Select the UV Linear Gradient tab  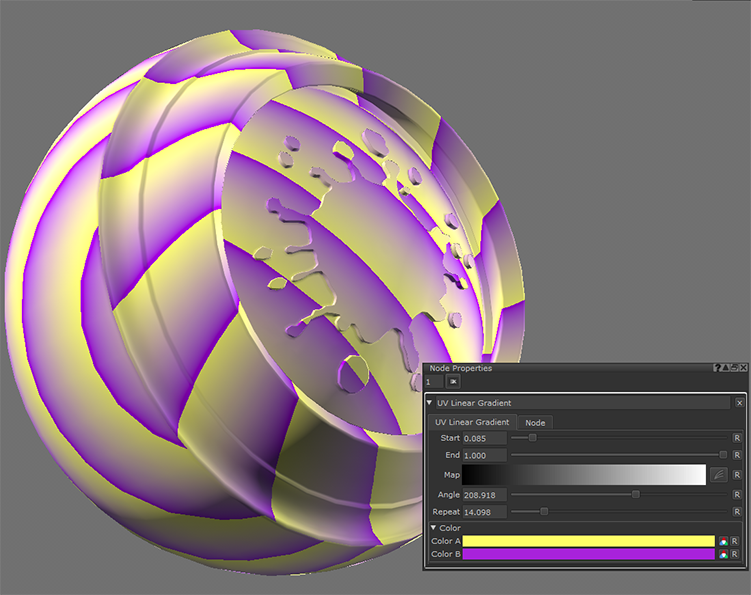(x=473, y=423)
